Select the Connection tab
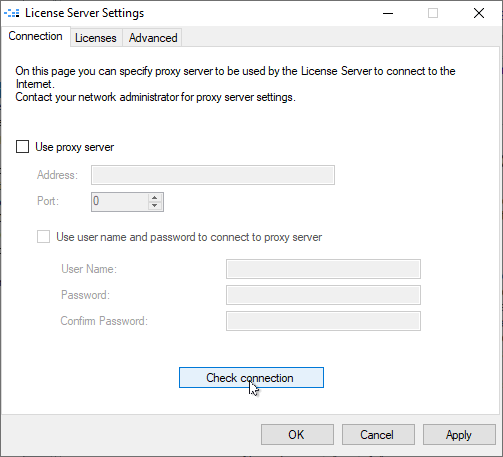This screenshot has width=503, height=457. (35, 36)
